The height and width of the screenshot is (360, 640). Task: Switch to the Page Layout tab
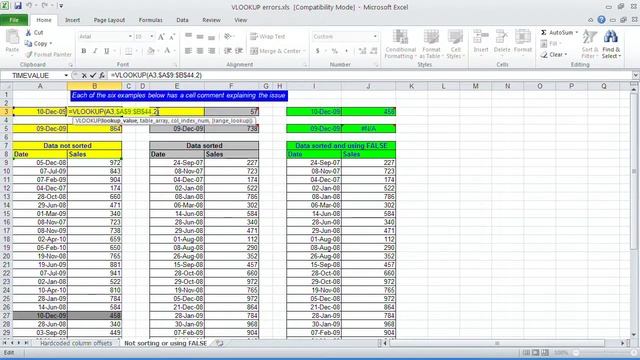click(x=109, y=20)
